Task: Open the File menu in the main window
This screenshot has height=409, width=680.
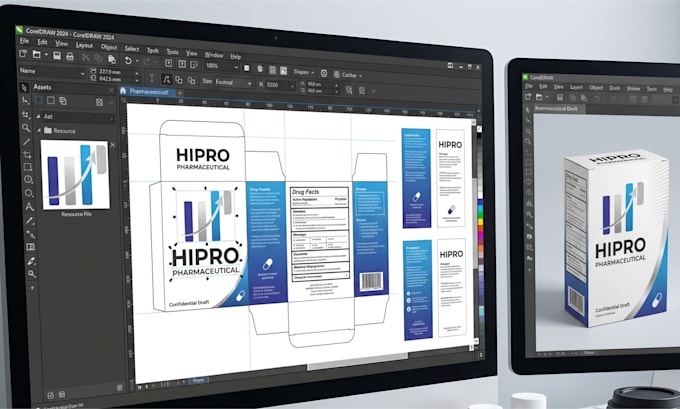Action: [24, 41]
